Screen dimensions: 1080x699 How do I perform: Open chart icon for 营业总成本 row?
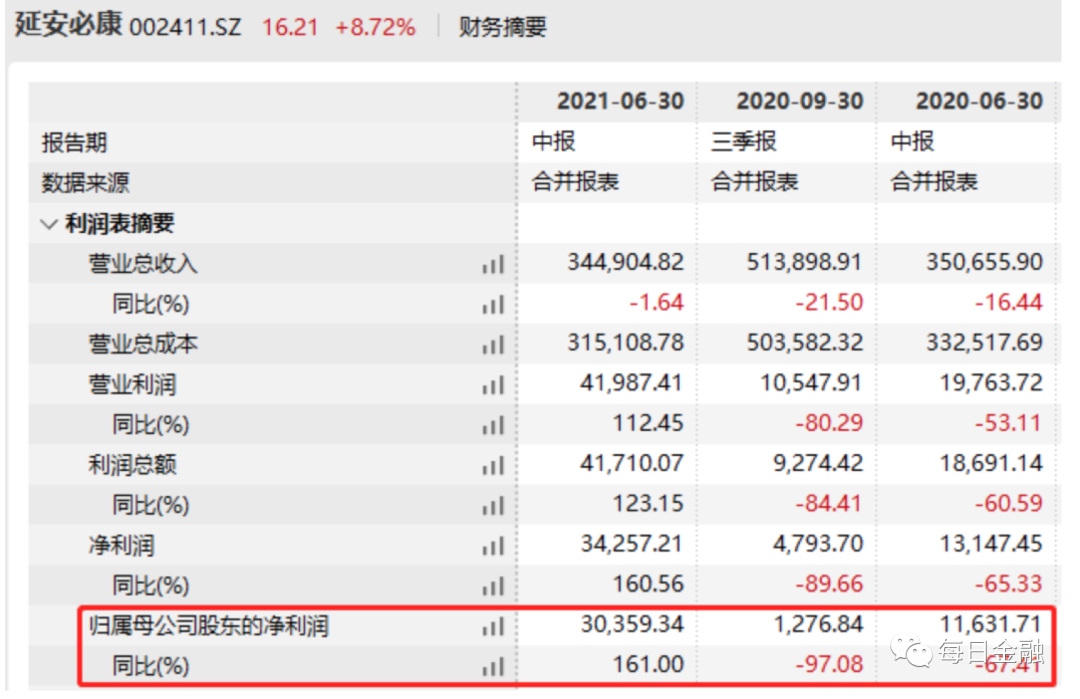click(x=493, y=344)
